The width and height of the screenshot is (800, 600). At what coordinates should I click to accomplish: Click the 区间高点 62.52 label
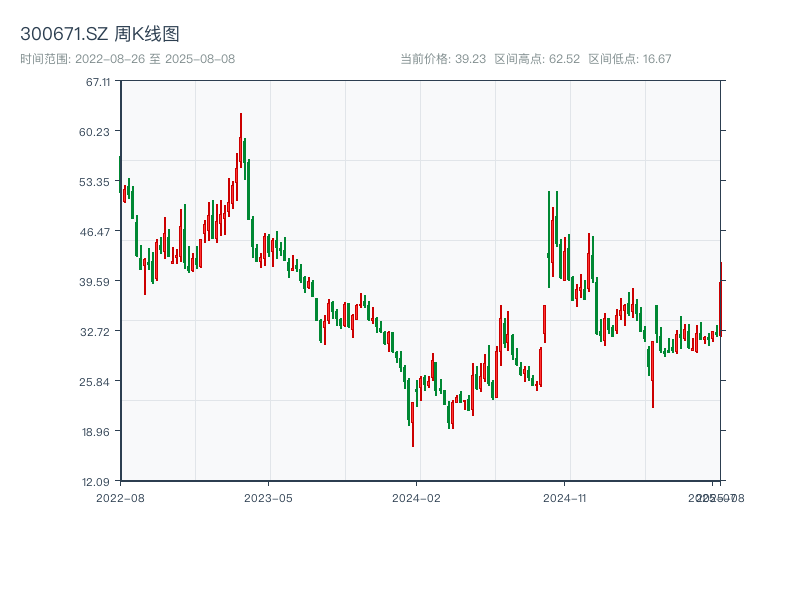537,59
